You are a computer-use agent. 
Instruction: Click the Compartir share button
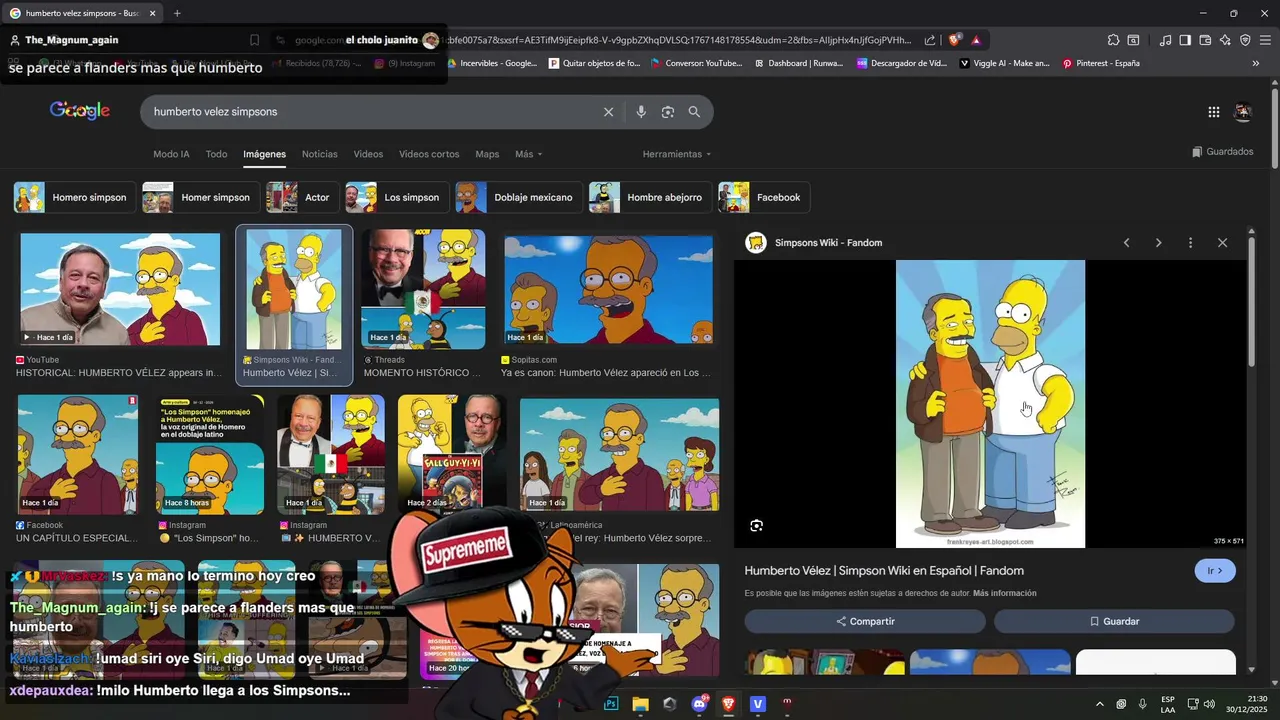[865, 621]
